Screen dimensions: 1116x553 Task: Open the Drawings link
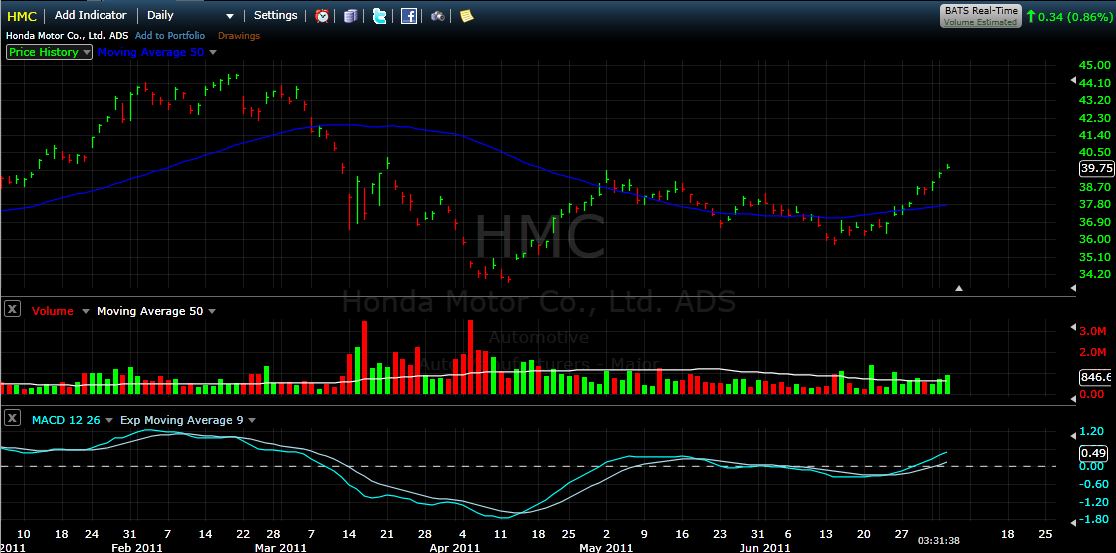[238, 36]
